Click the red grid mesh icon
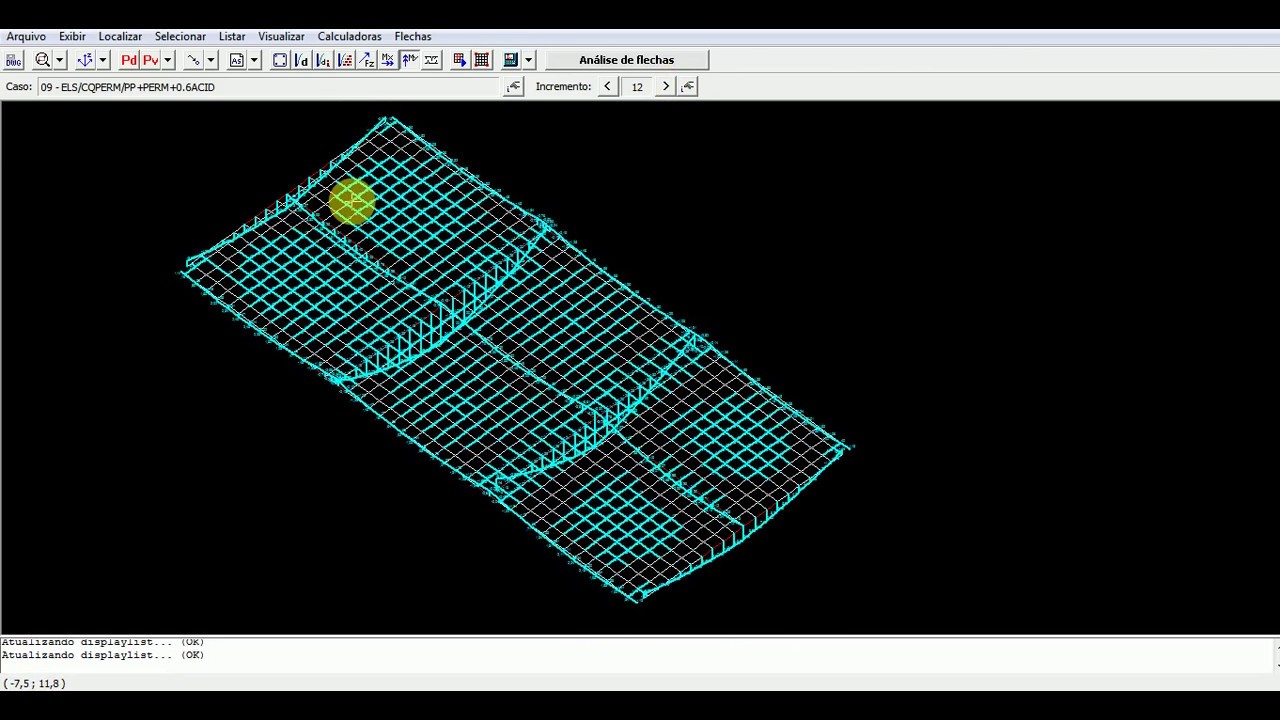This screenshot has height=720, width=1280. point(482,60)
